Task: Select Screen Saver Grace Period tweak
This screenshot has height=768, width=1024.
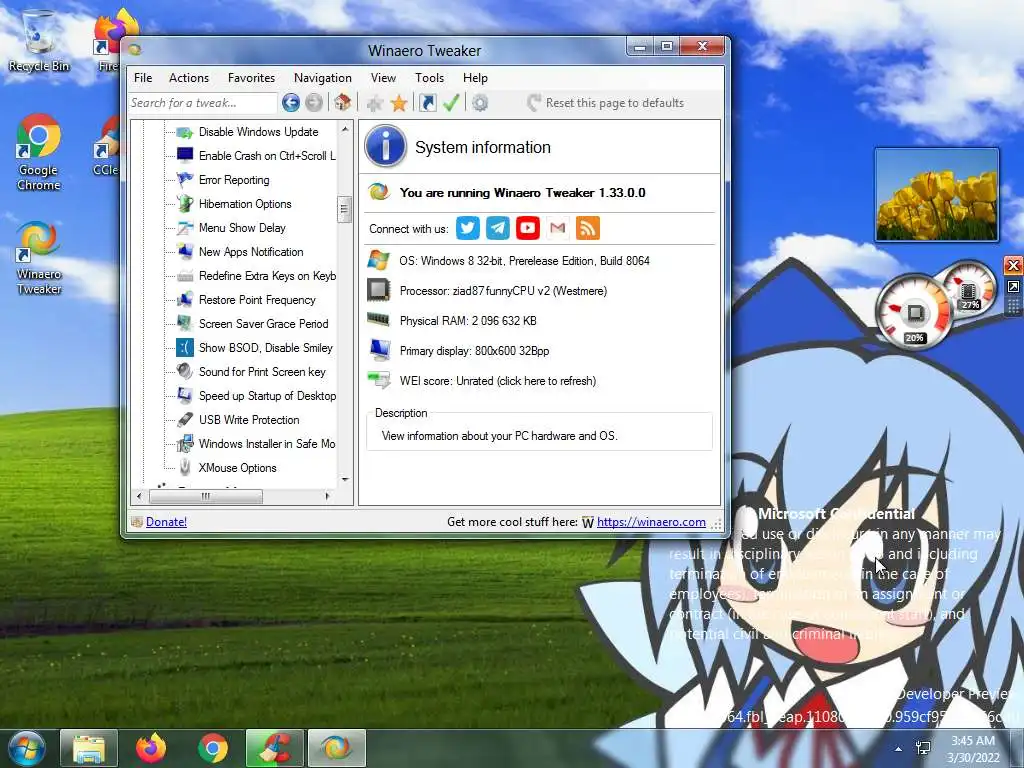Action: point(263,323)
